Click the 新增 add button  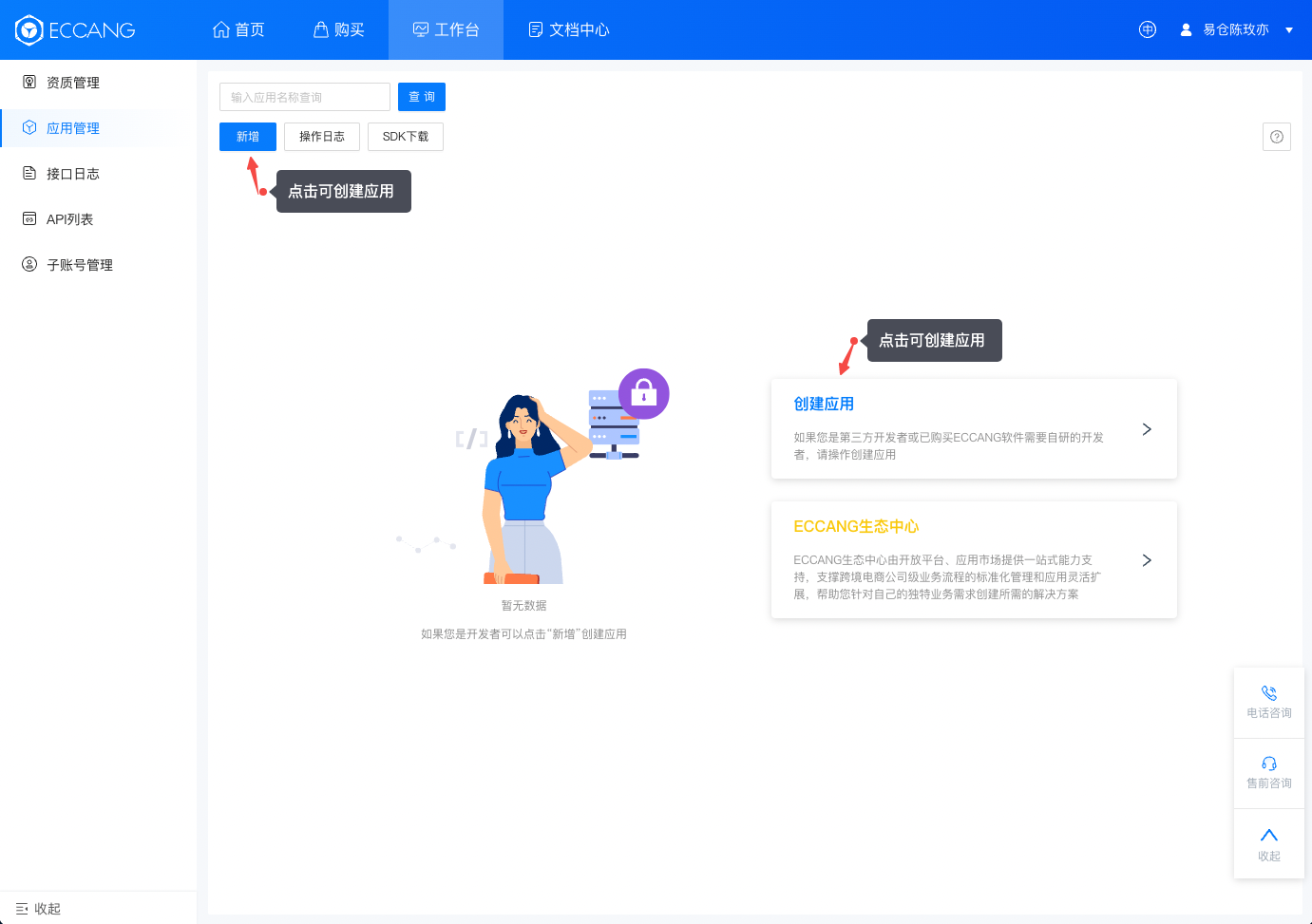coord(248,137)
